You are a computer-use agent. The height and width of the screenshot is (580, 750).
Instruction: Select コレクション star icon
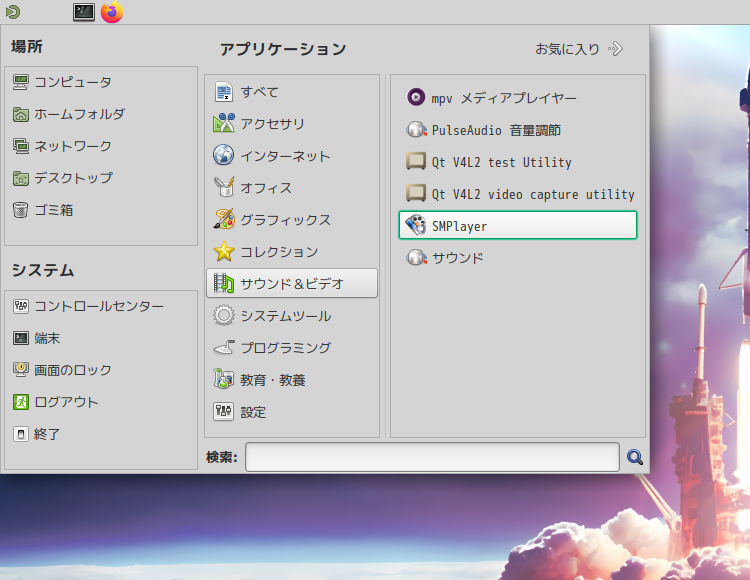(223, 252)
